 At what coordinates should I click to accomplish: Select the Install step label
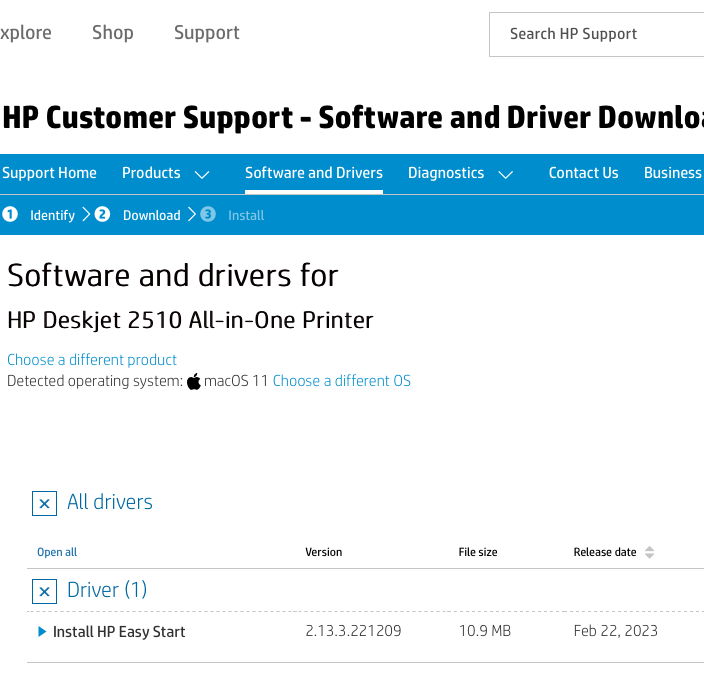tap(246, 215)
